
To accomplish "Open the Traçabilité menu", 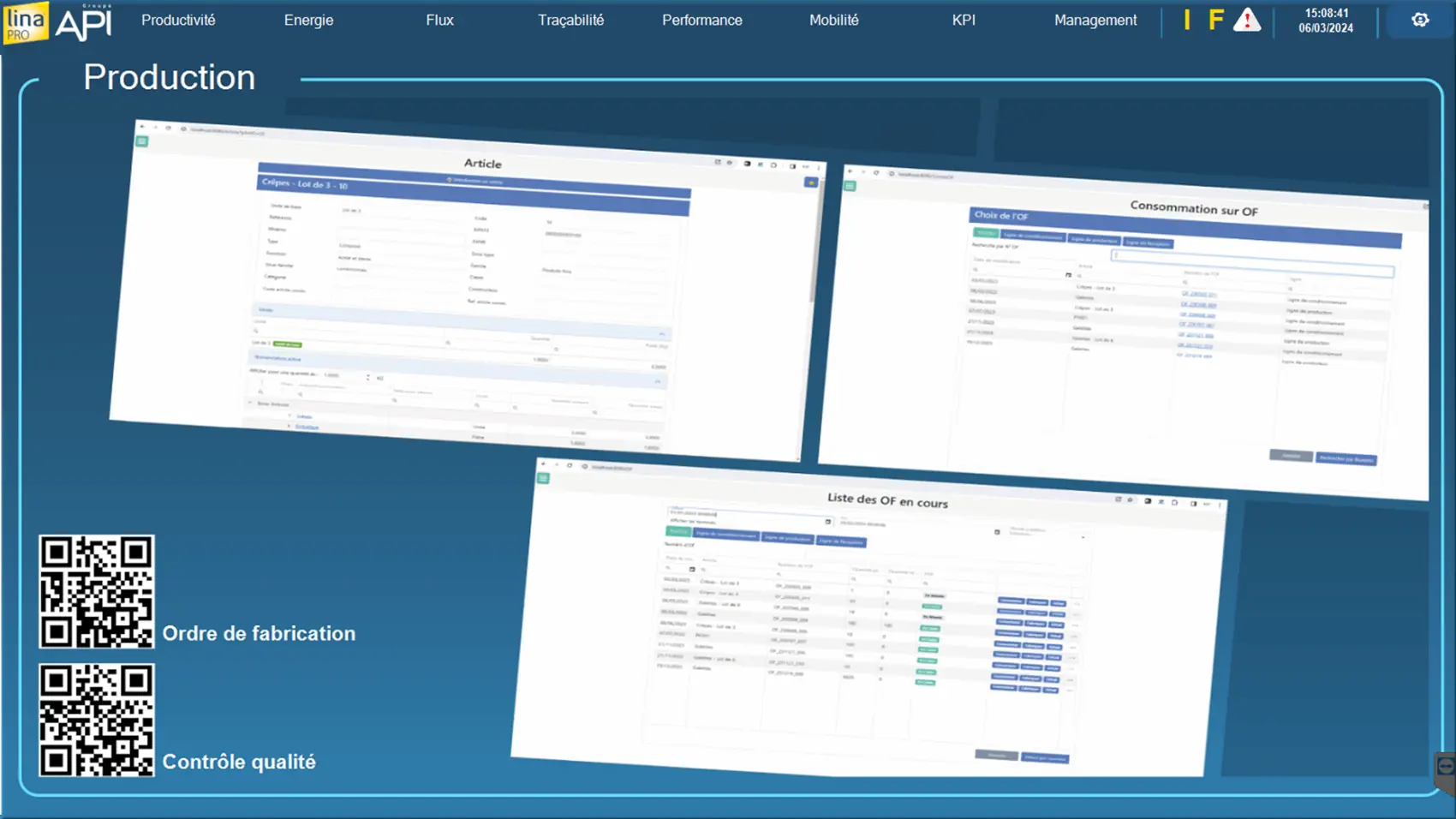I will 570,20.
